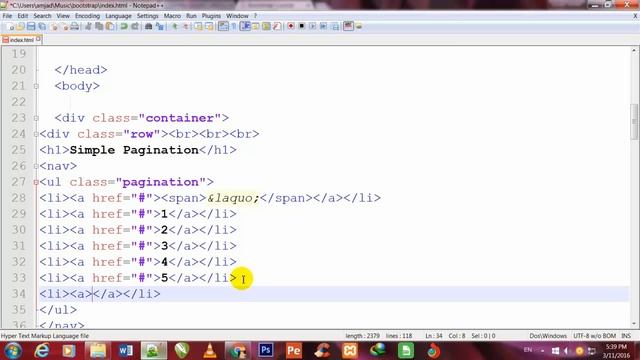The height and width of the screenshot is (360, 640).
Task: Undo the last edit with the Undo icon
Action: tap(124, 27)
